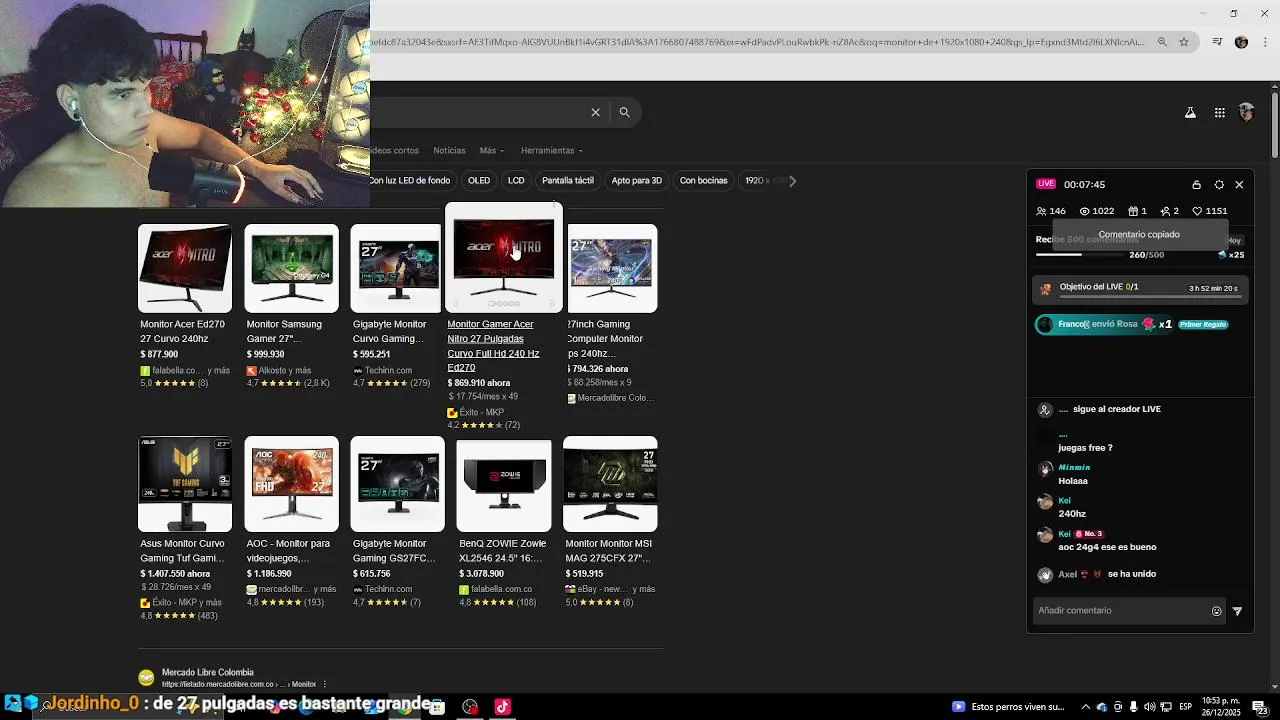This screenshot has width=1280, height=720.
Task: Open the "Estos perros viven su..." taskbar media item
Action: (x=1010, y=707)
